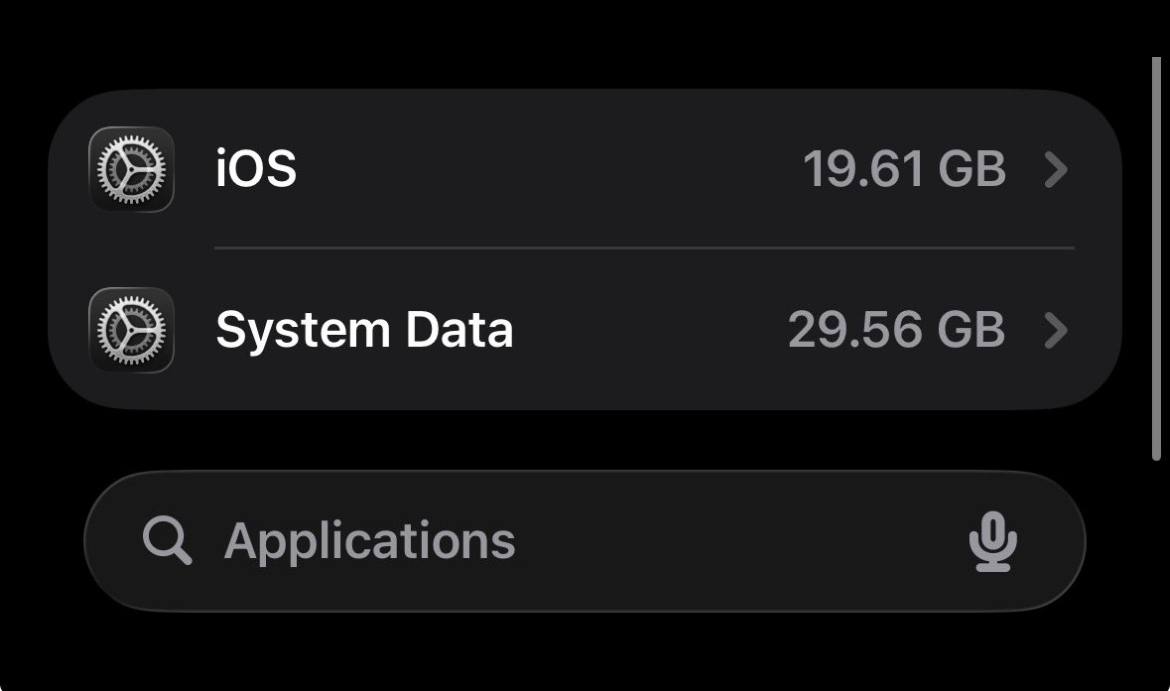Click the divider line between iOS and System Data
The image size is (1170, 691).
[644, 248]
